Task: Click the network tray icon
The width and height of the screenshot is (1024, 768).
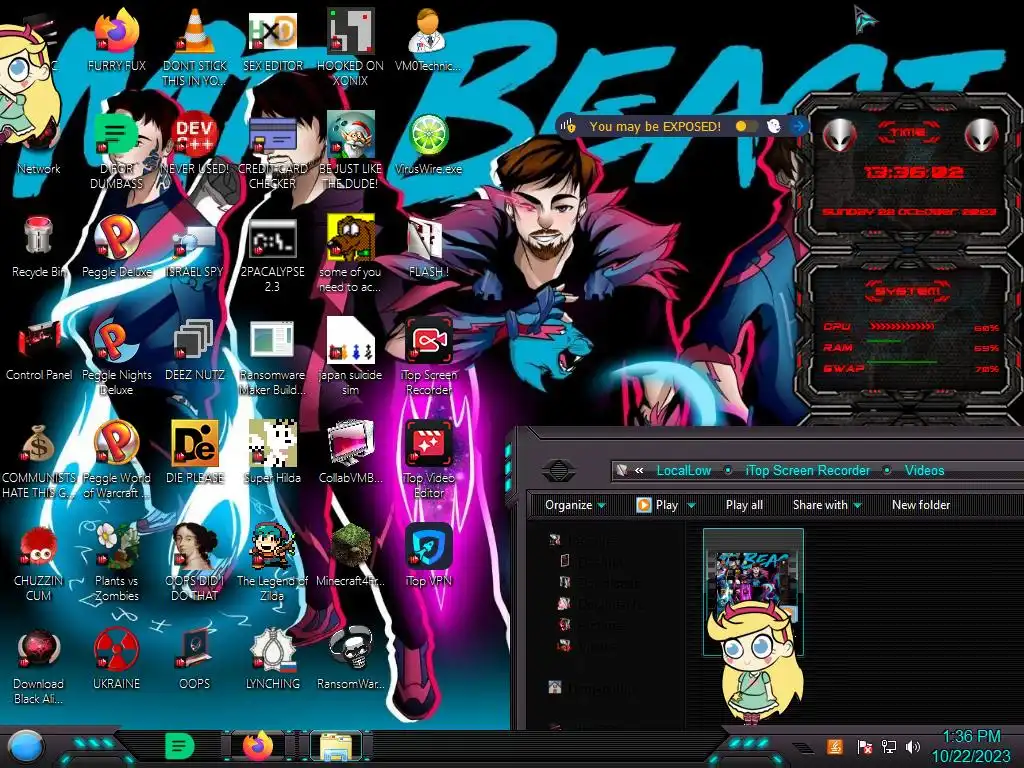Action: 888,746
